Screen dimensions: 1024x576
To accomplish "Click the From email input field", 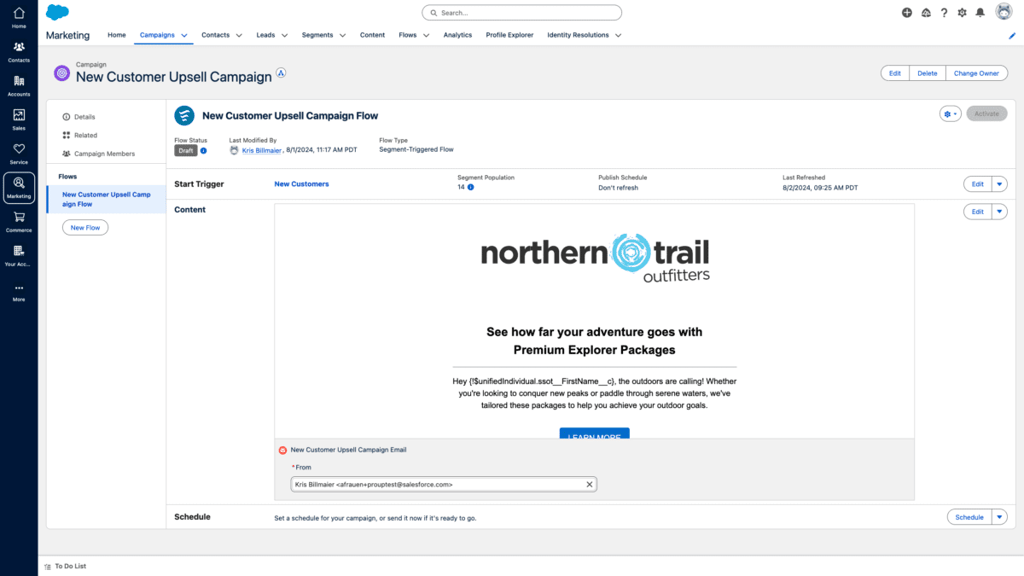I will coord(443,485).
